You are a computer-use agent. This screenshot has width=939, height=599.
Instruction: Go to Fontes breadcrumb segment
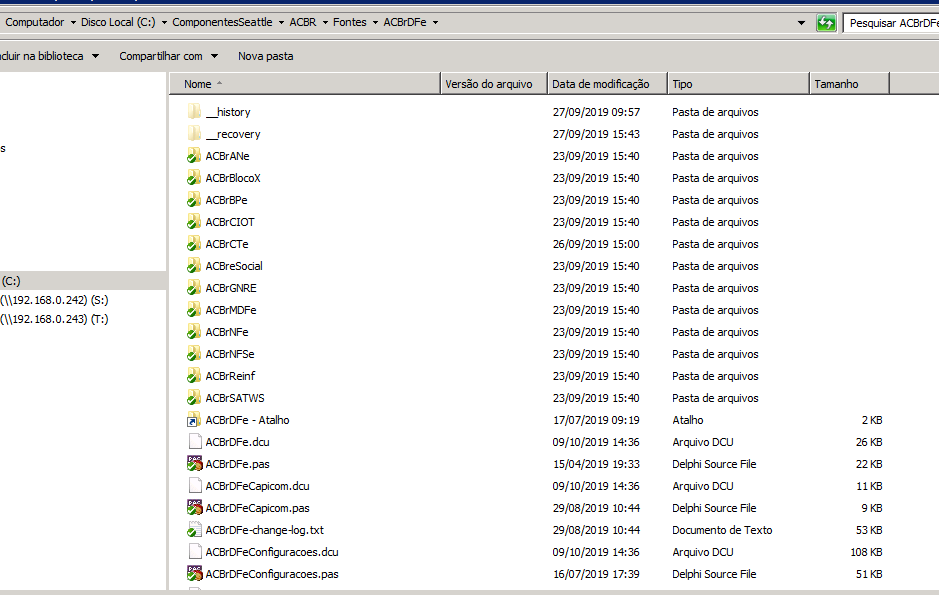pyautogui.click(x=350, y=22)
